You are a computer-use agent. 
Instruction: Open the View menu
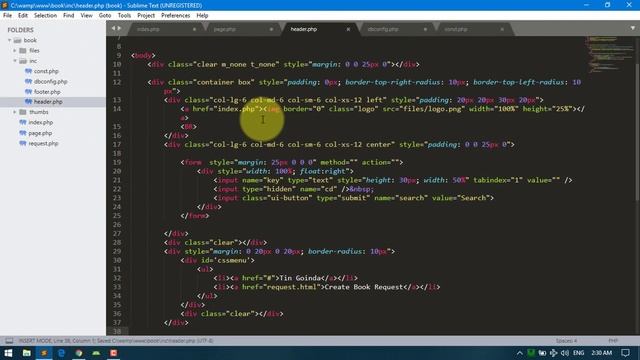tap(87, 16)
